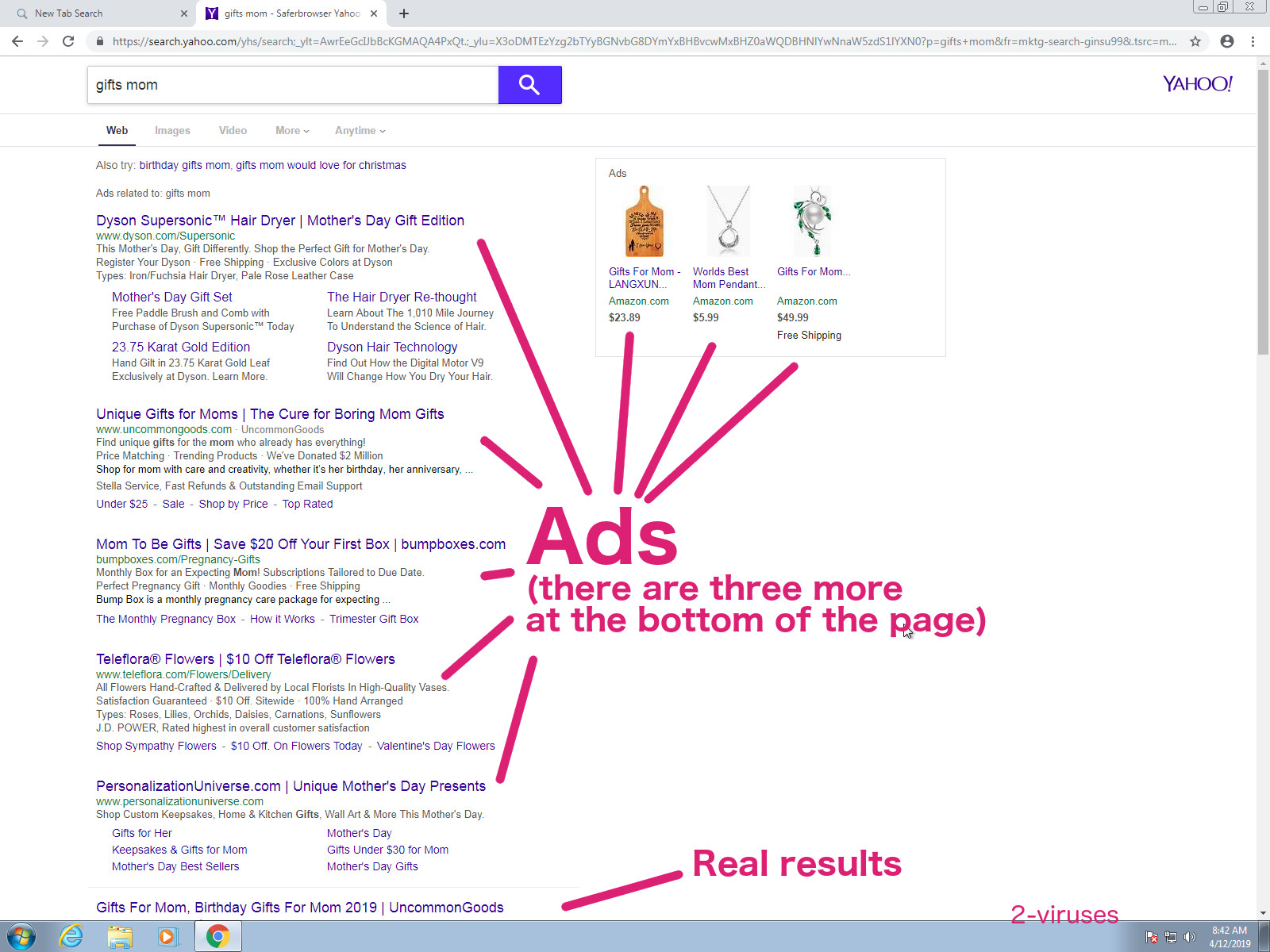
Task: Click inside the gifts mom search box
Action: pos(294,85)
